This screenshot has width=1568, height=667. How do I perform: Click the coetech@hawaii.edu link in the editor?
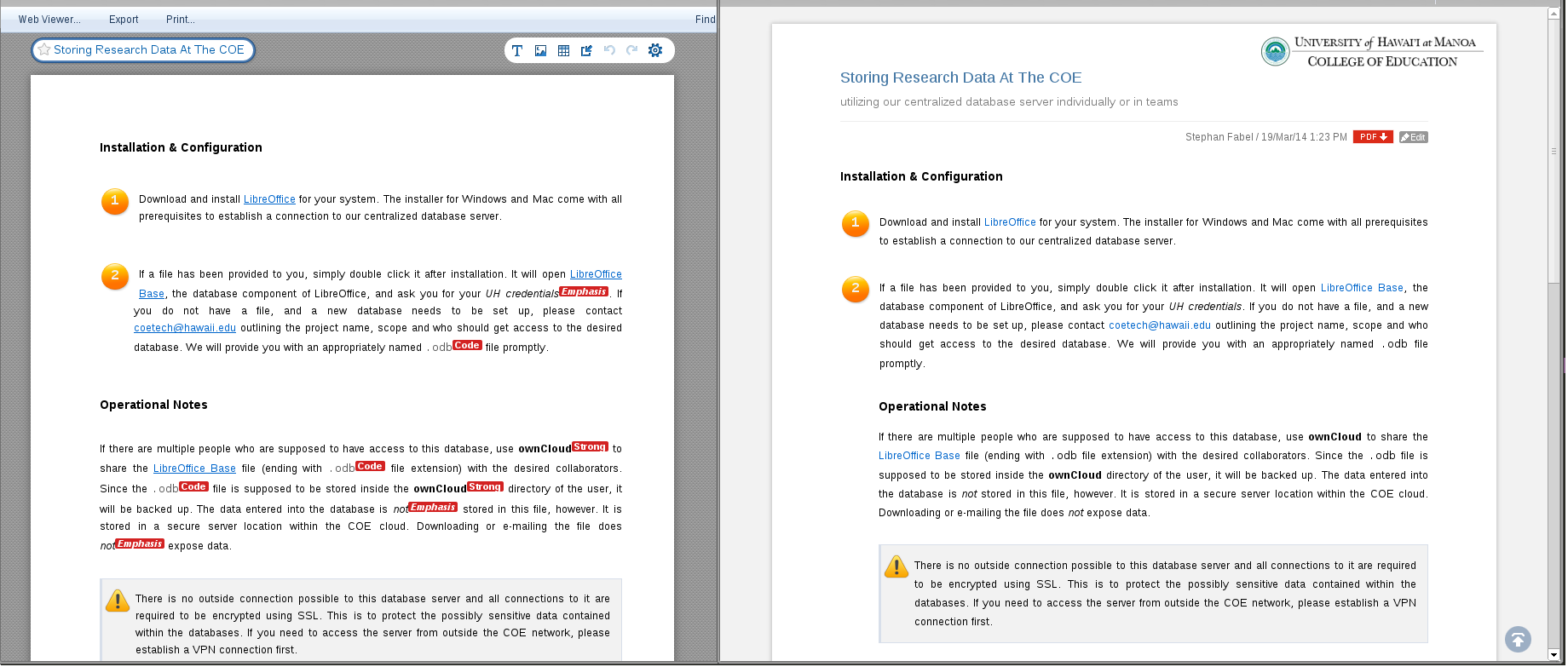185,328
